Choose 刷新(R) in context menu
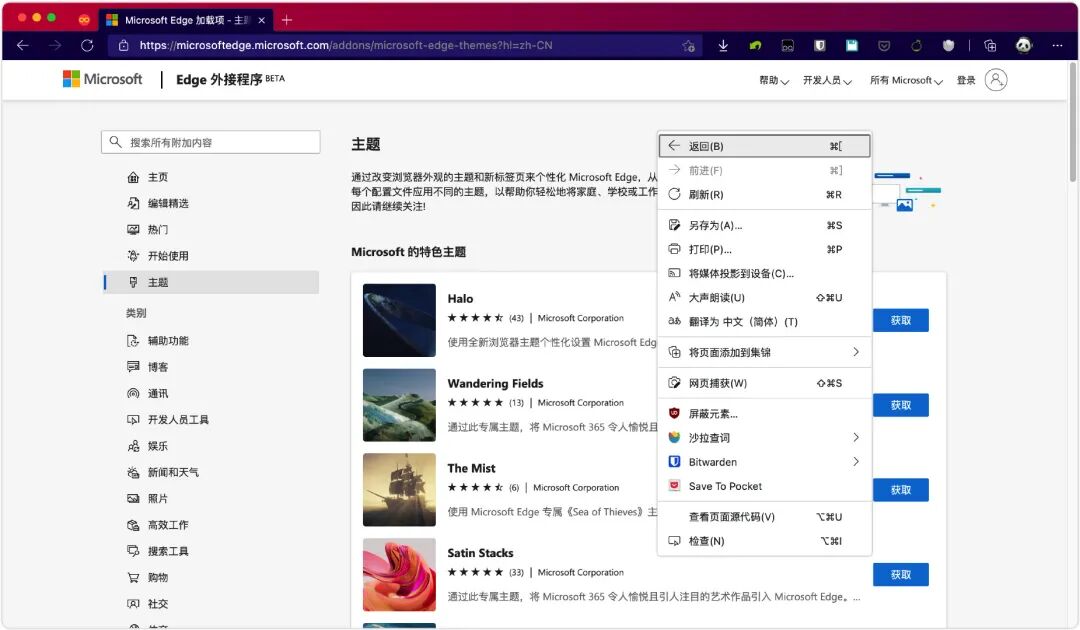 coord(765,195)
